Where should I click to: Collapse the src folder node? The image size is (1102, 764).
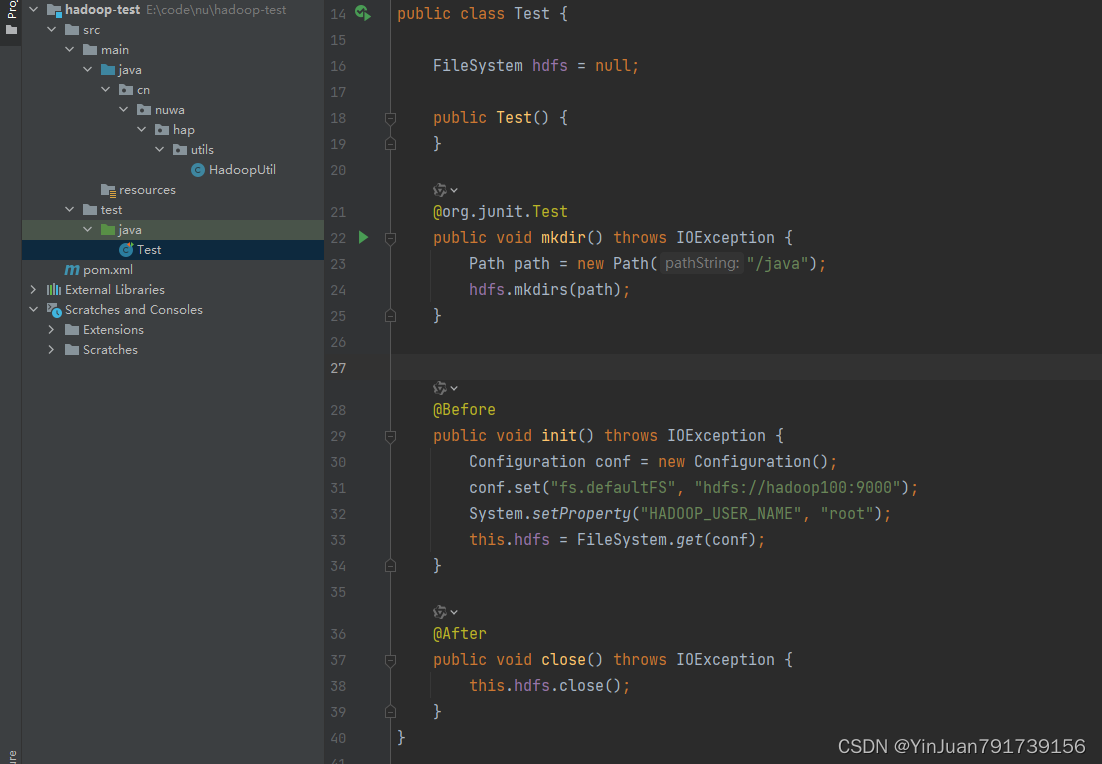click(x=52, y=29)
